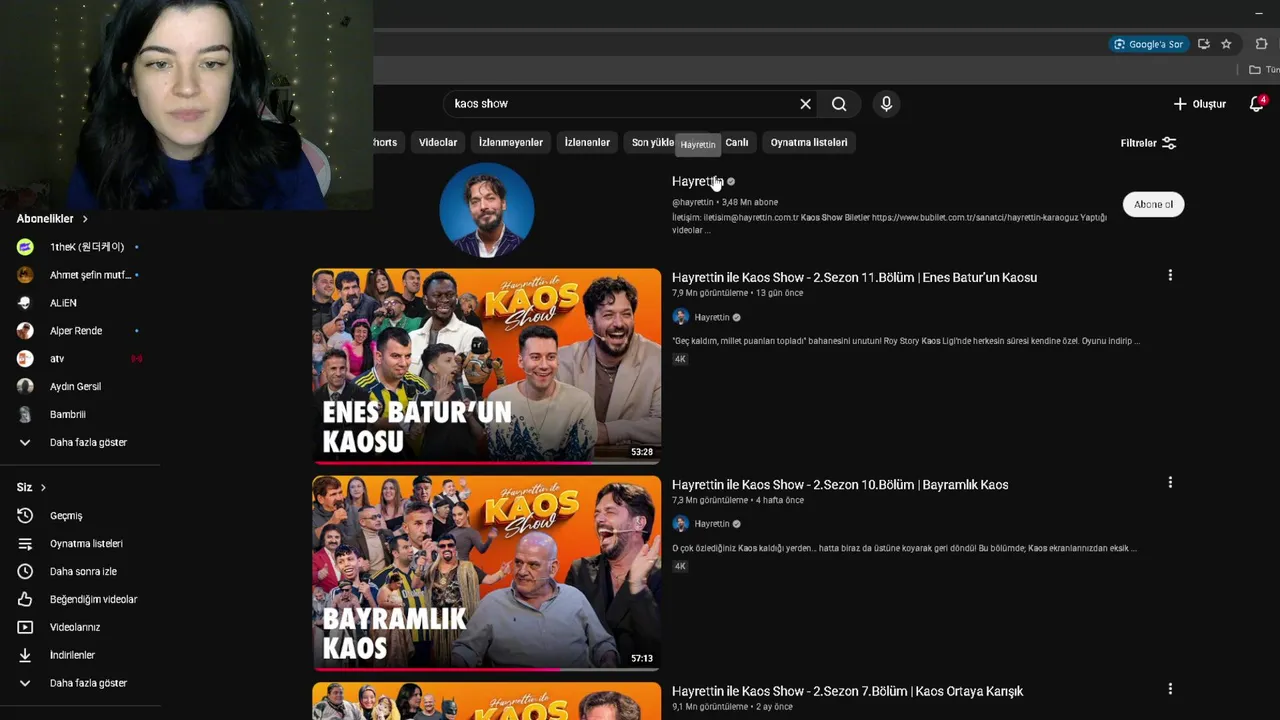Start voice search with the microphone
1280x720 pixels.
tap(886, 104)
